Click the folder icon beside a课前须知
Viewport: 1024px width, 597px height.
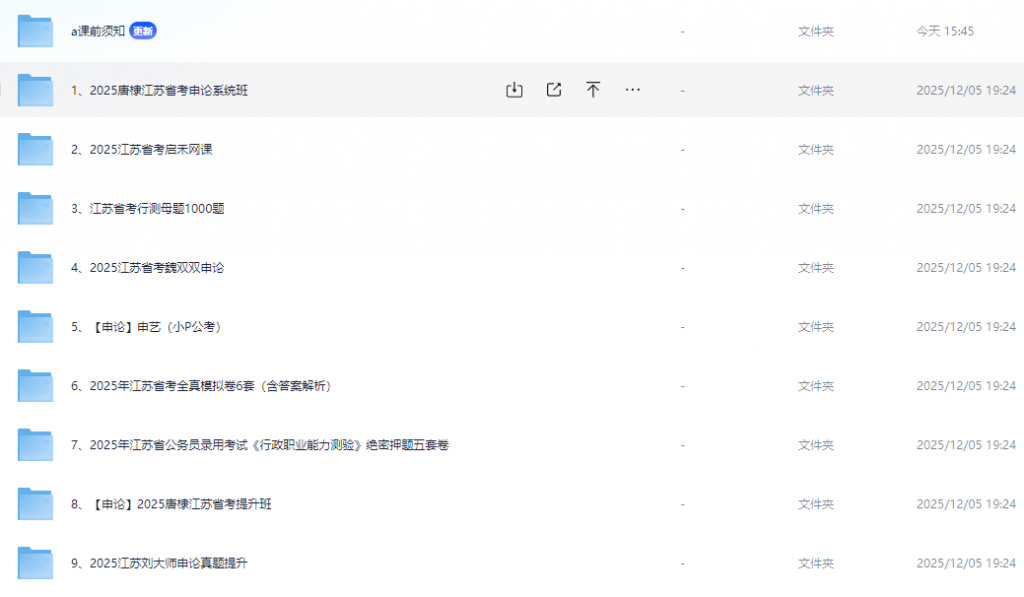pos(35,30)
